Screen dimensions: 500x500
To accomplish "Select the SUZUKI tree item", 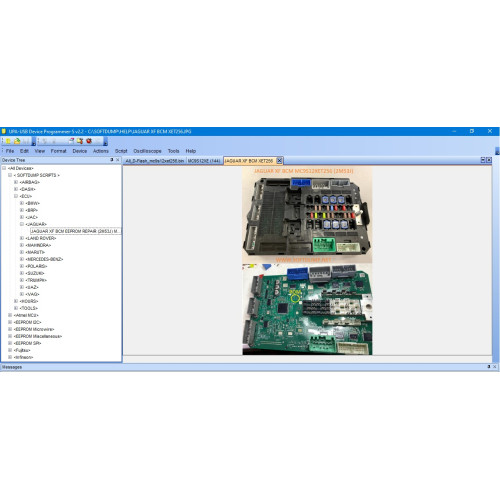I will click(35, 273).
